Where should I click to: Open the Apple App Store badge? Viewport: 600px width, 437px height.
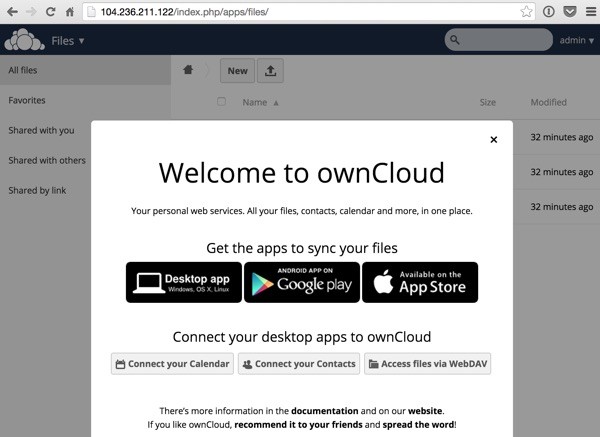pyautogui.click(x=420, y=282)
